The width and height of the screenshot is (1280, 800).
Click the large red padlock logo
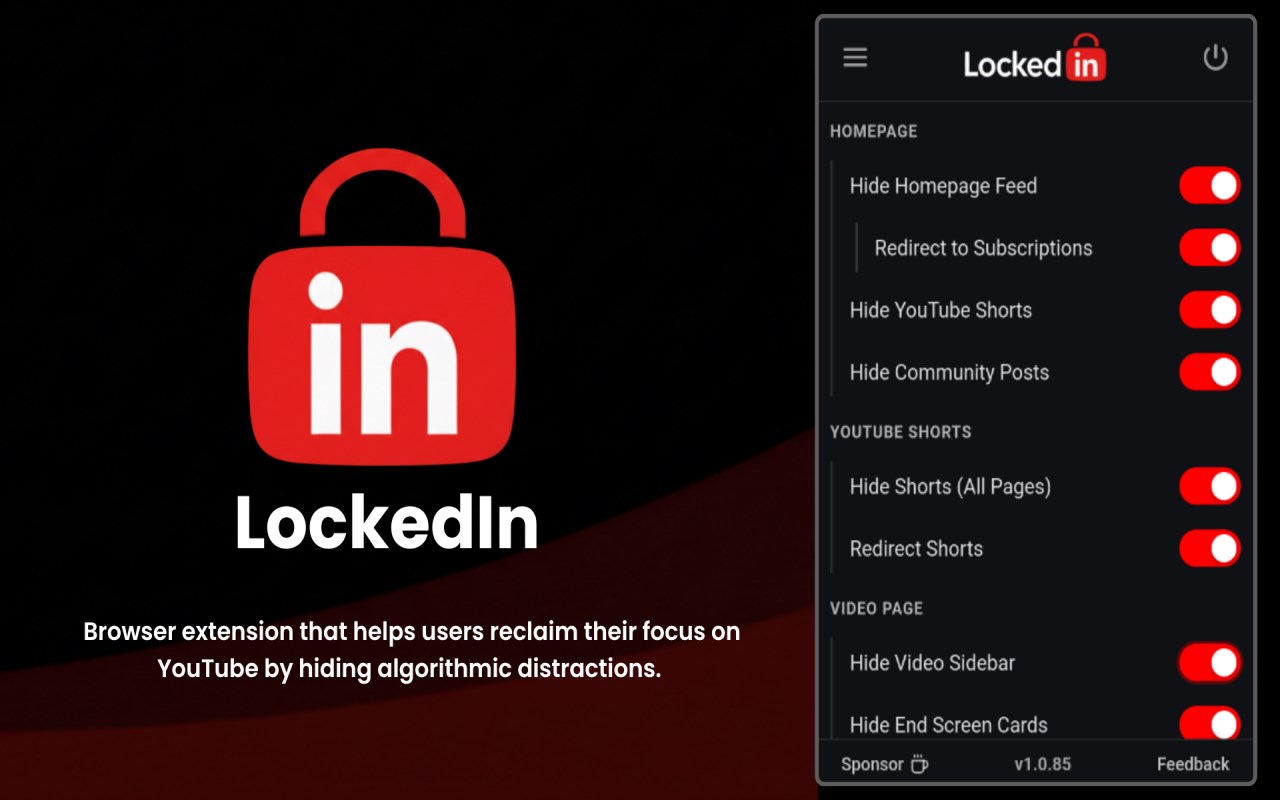tap(382, 305)
